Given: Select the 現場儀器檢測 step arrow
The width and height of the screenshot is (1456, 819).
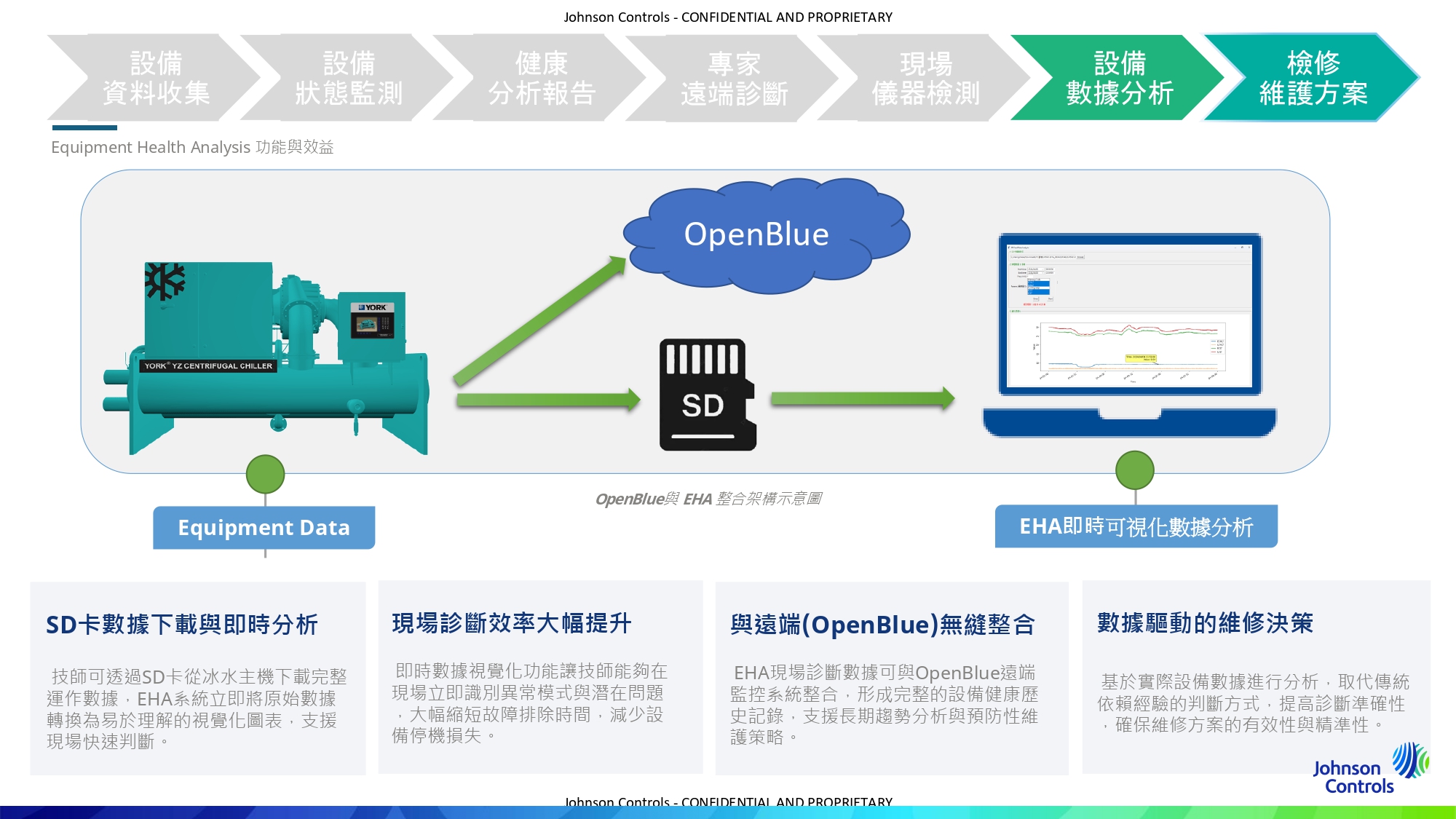Looking at the screenshot, I should coord(926,78).
